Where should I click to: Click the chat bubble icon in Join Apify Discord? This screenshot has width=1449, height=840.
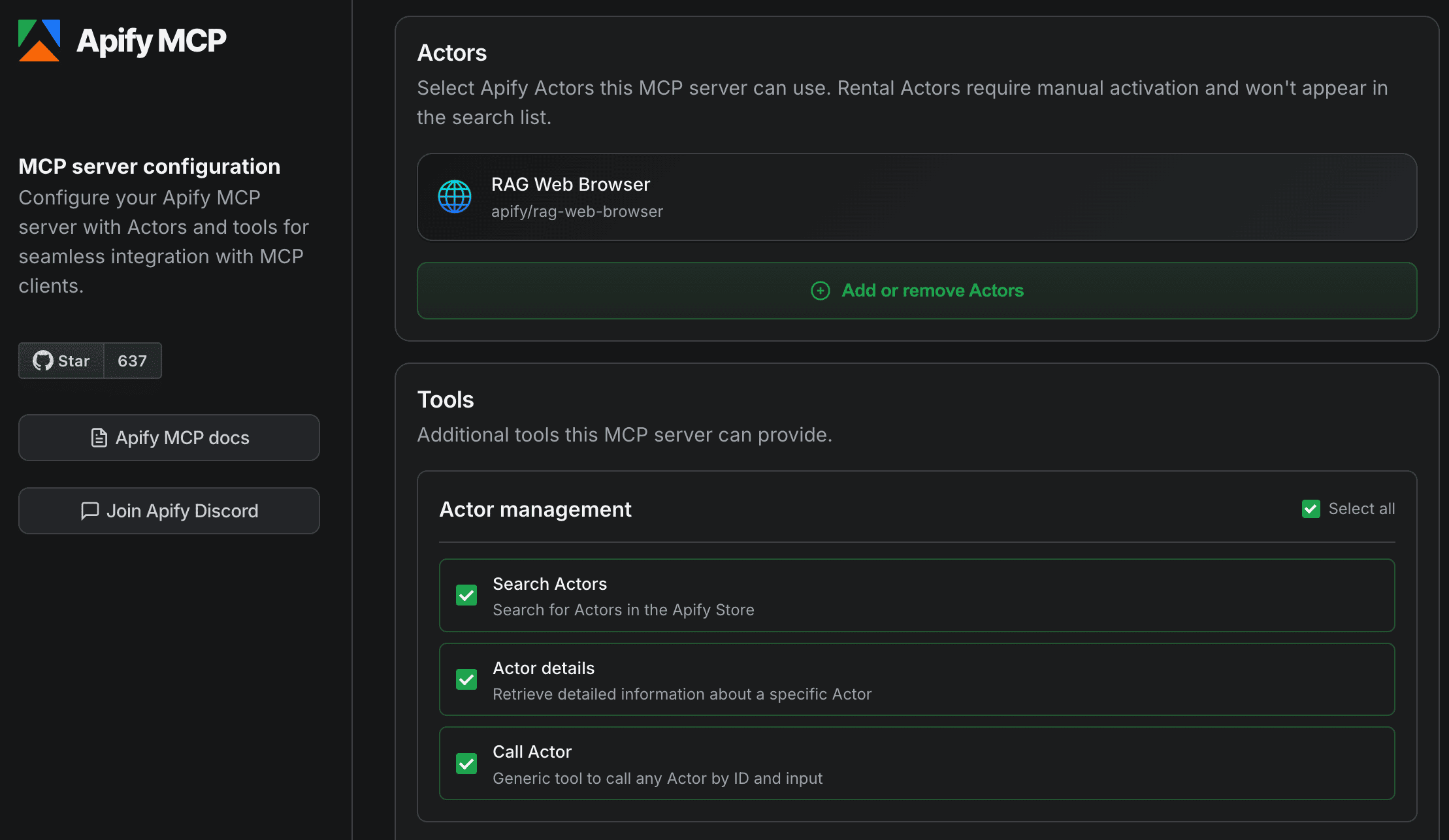[90, 510]
